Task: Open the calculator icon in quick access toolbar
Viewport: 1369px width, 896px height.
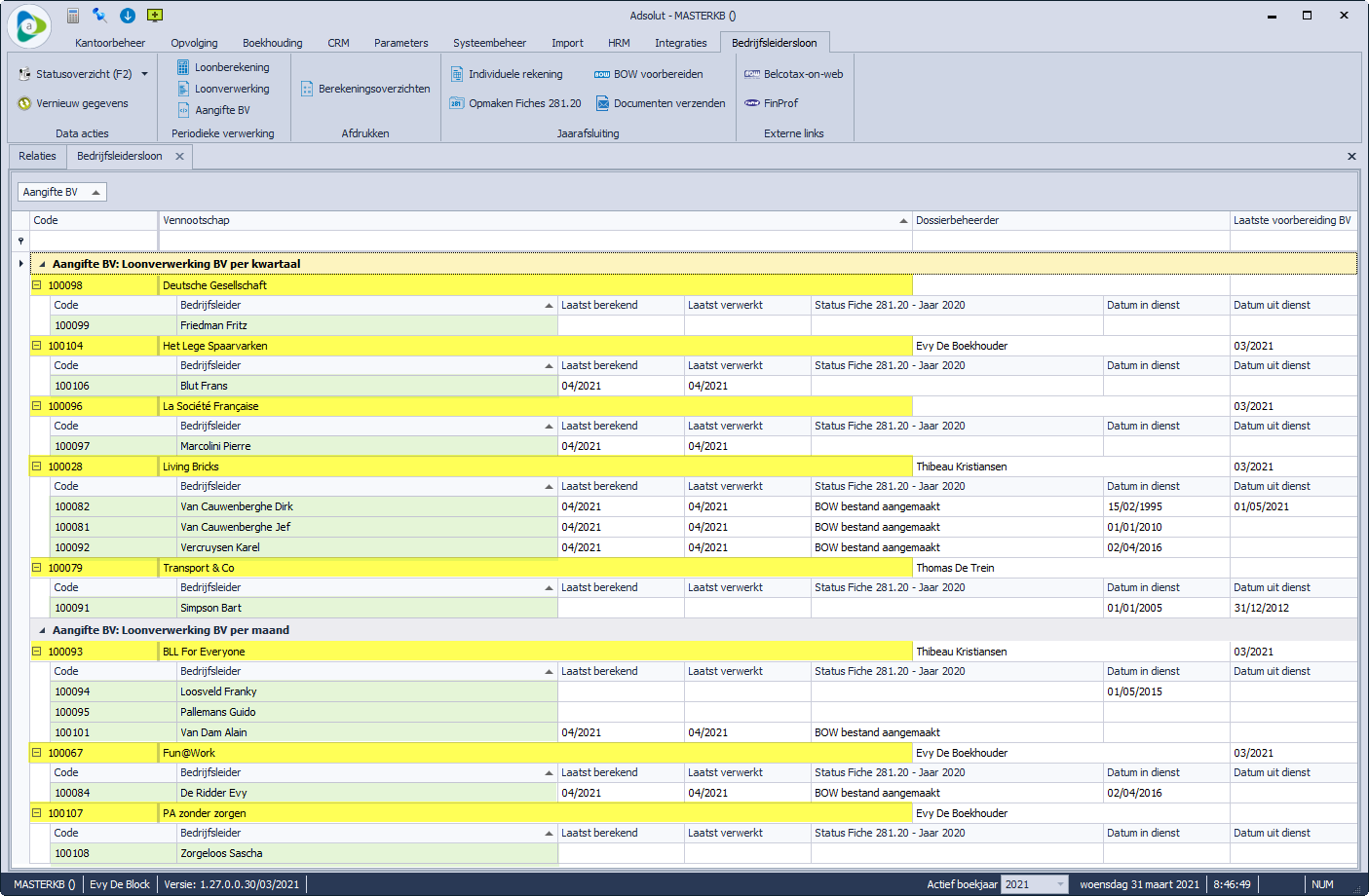Action: pyautogui.click(x=73, y=16)
